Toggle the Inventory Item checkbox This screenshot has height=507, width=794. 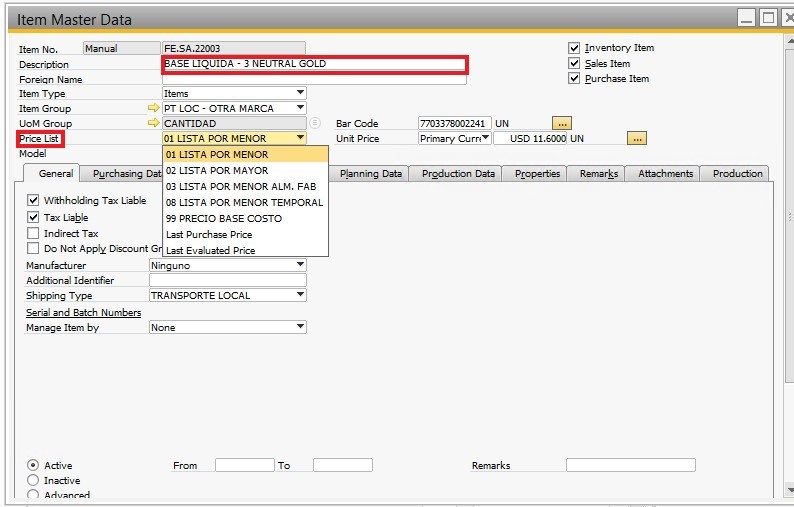(x=574, y=48)
